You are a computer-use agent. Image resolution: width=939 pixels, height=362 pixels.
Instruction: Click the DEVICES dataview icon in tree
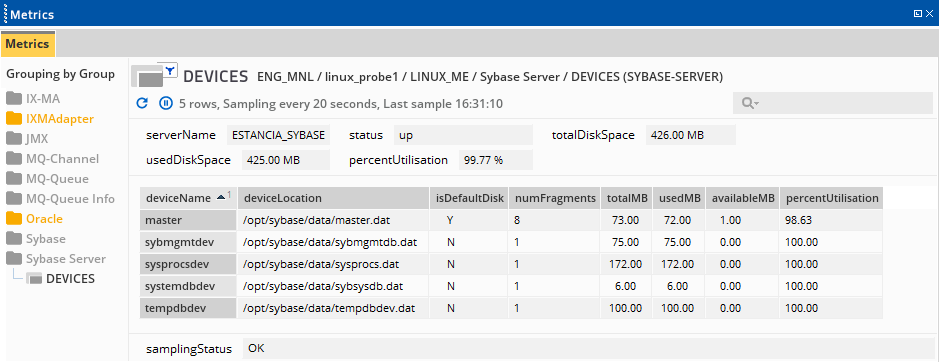coord(35,279)
